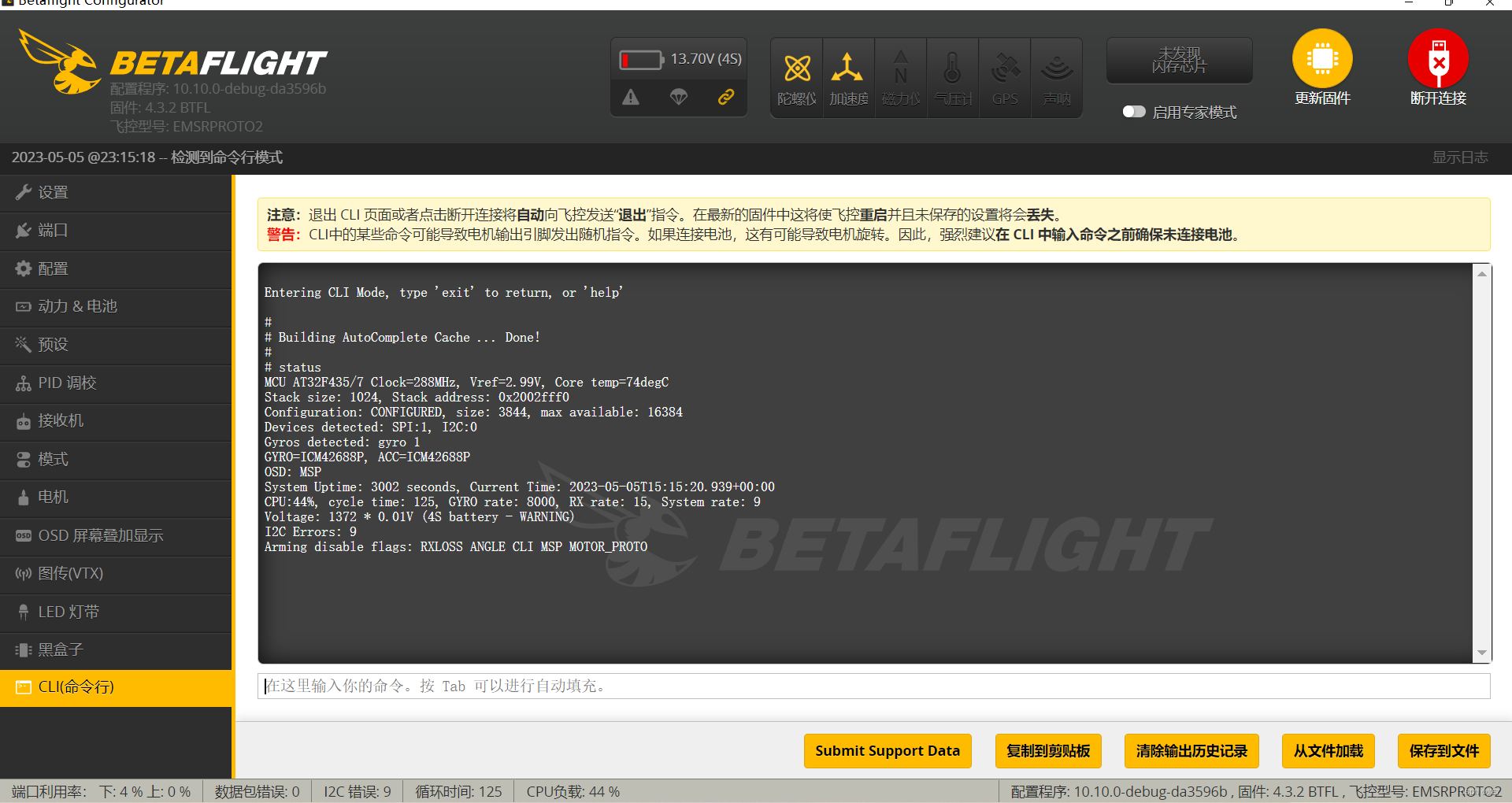The width and height of the screenshot is (1512, 803).
Task: Select the magnetometer sensor icon
Action: [900, 78]
